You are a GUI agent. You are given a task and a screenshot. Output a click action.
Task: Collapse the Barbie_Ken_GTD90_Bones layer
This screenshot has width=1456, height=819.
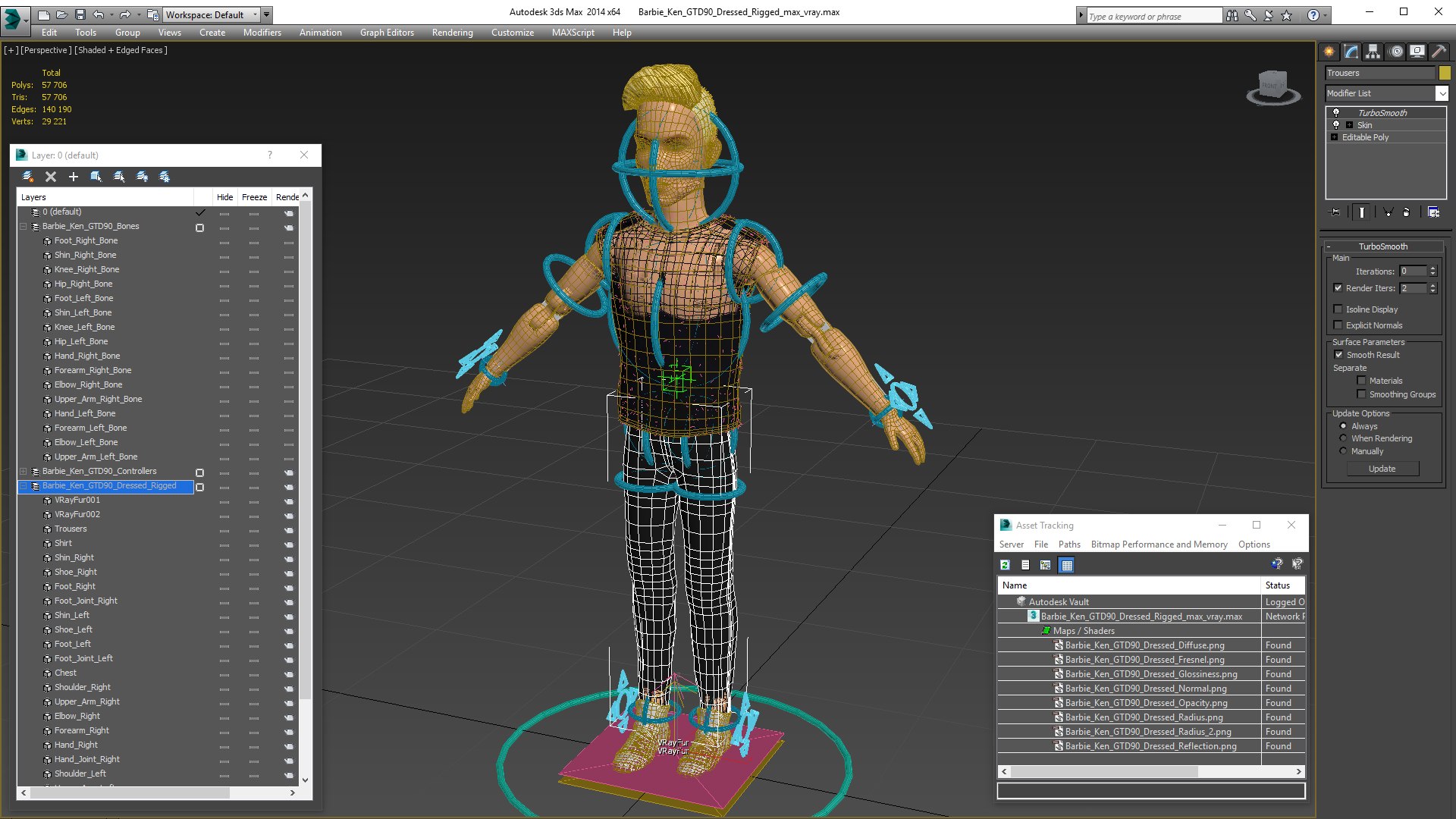(x=23, y=227)
